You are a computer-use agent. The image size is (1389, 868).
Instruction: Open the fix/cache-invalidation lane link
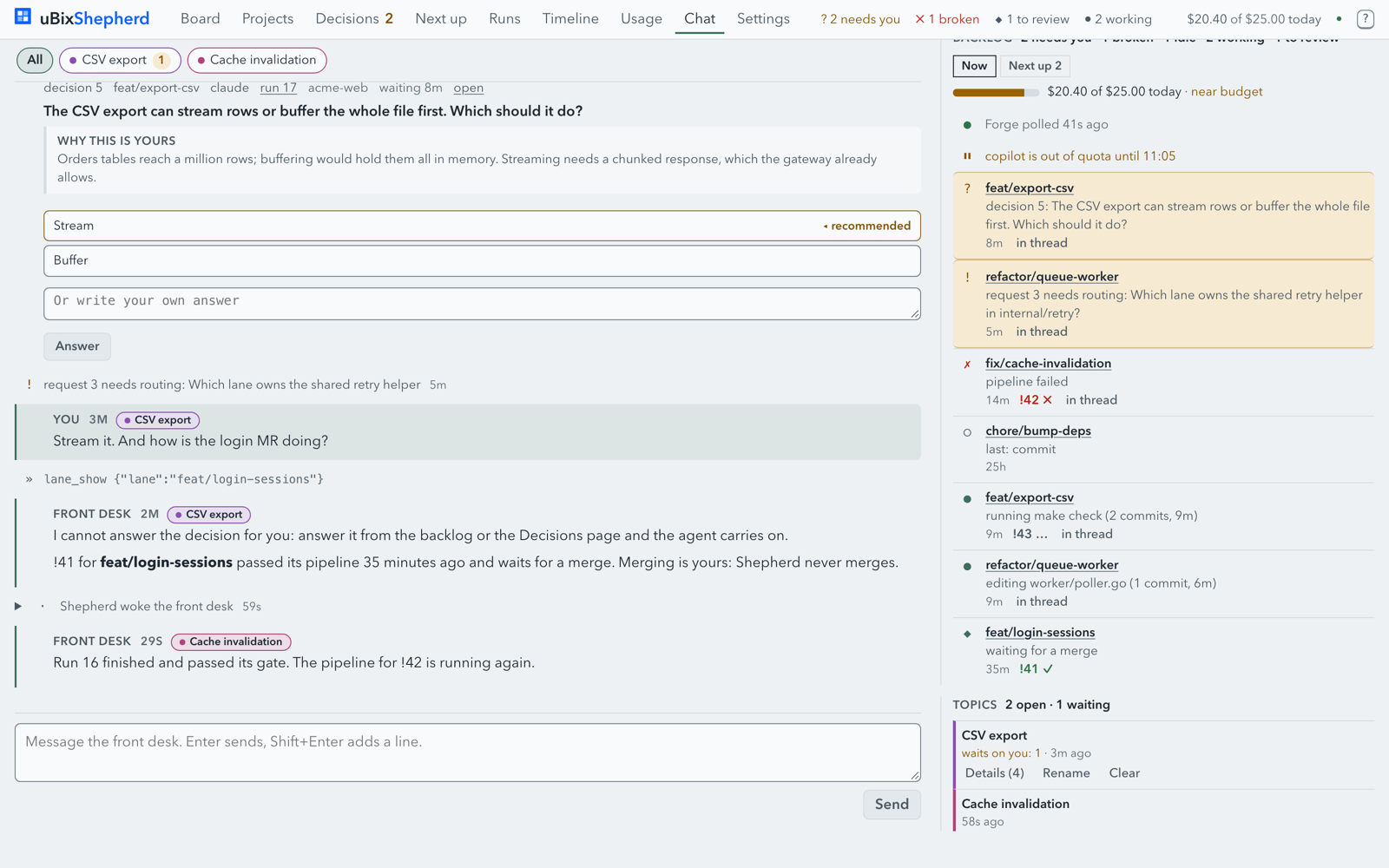click(x=1048, y=364)
